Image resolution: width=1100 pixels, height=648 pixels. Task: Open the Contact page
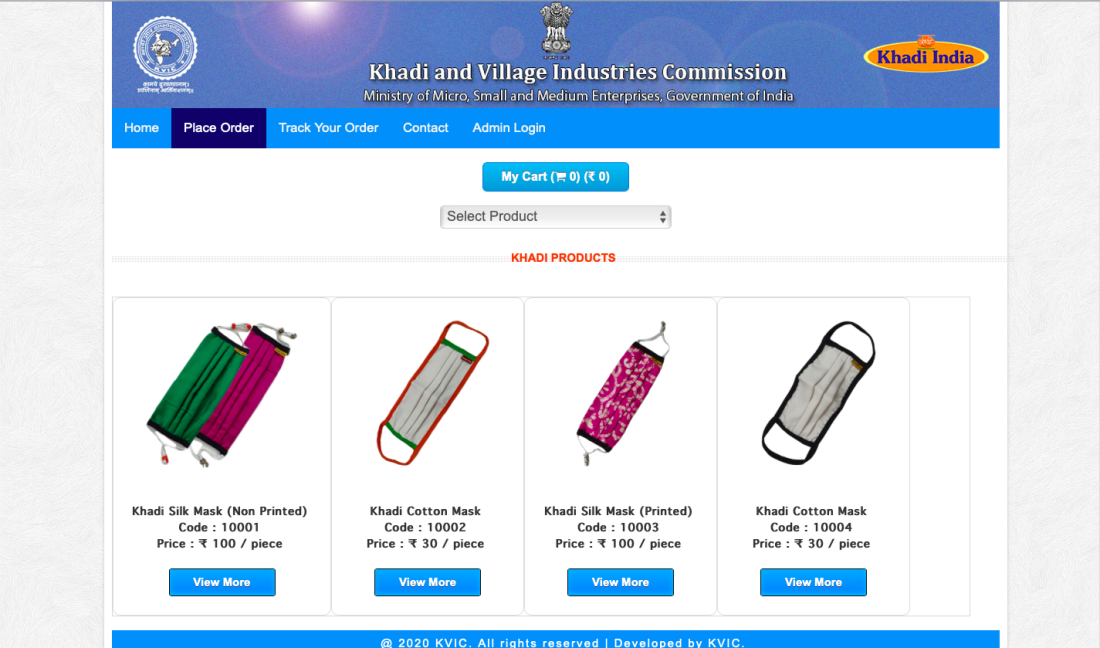click(x=425, y=128)
